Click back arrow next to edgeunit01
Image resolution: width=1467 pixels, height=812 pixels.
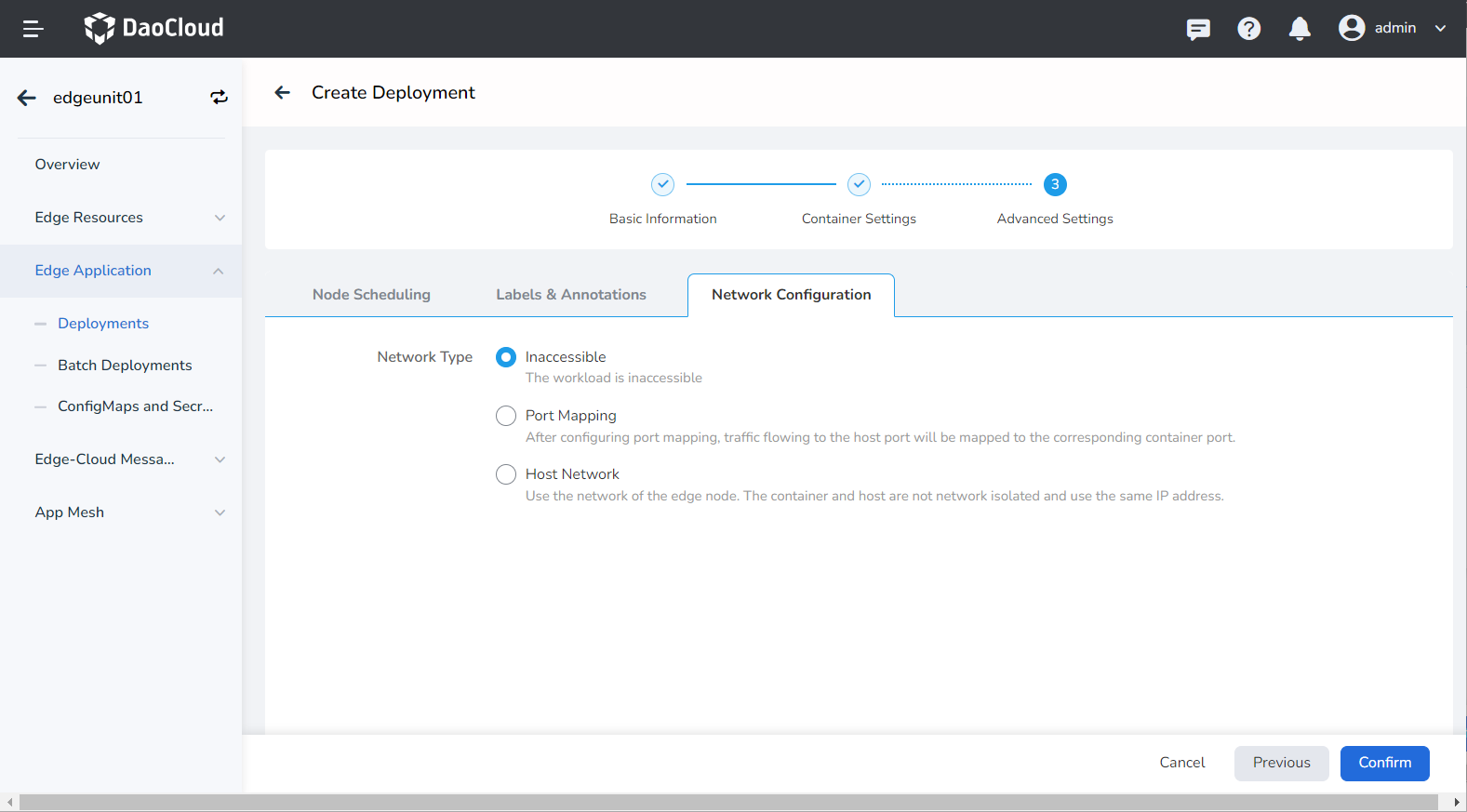[27, 98]
